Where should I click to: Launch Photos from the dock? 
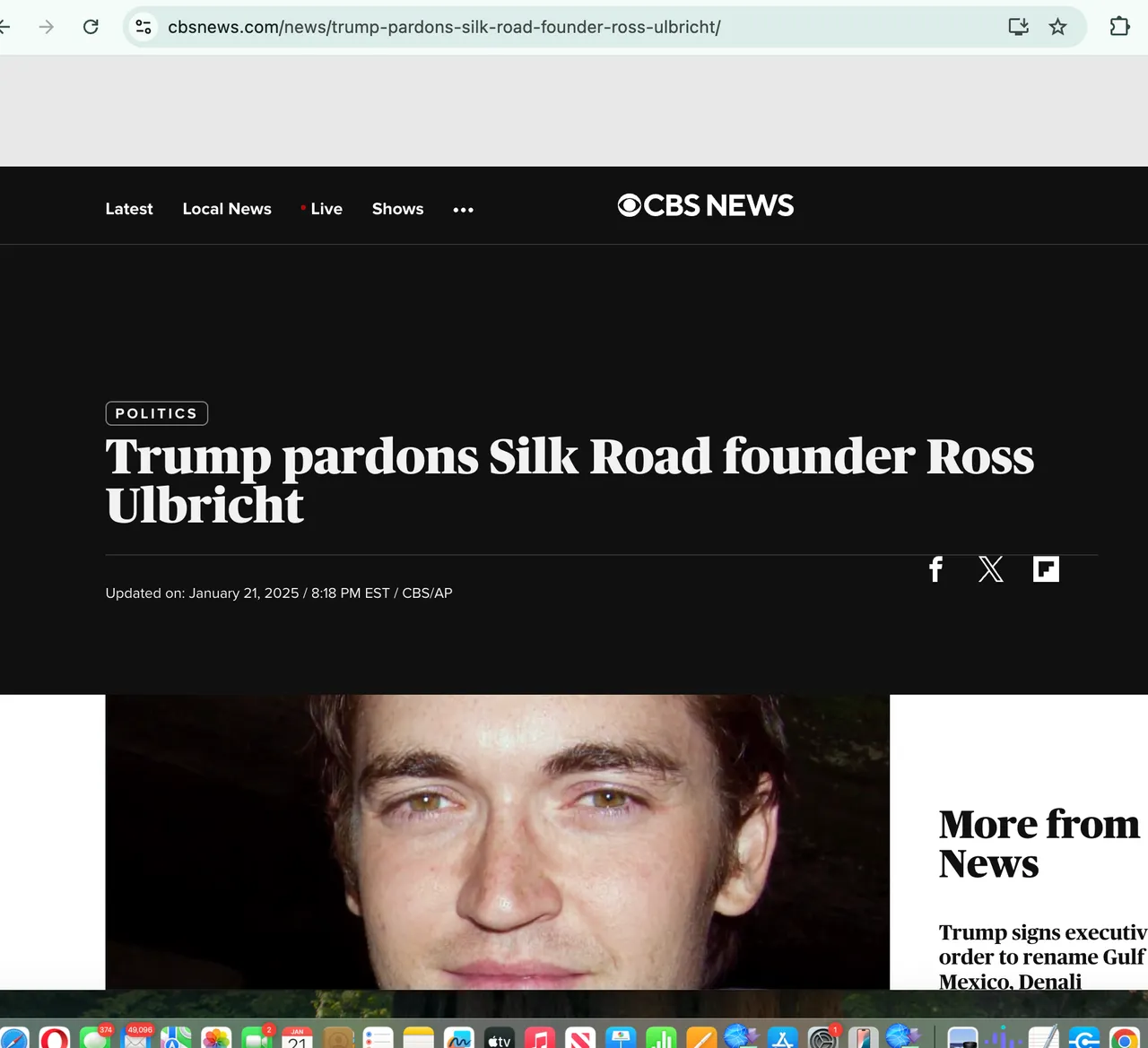coord(216,1037)
